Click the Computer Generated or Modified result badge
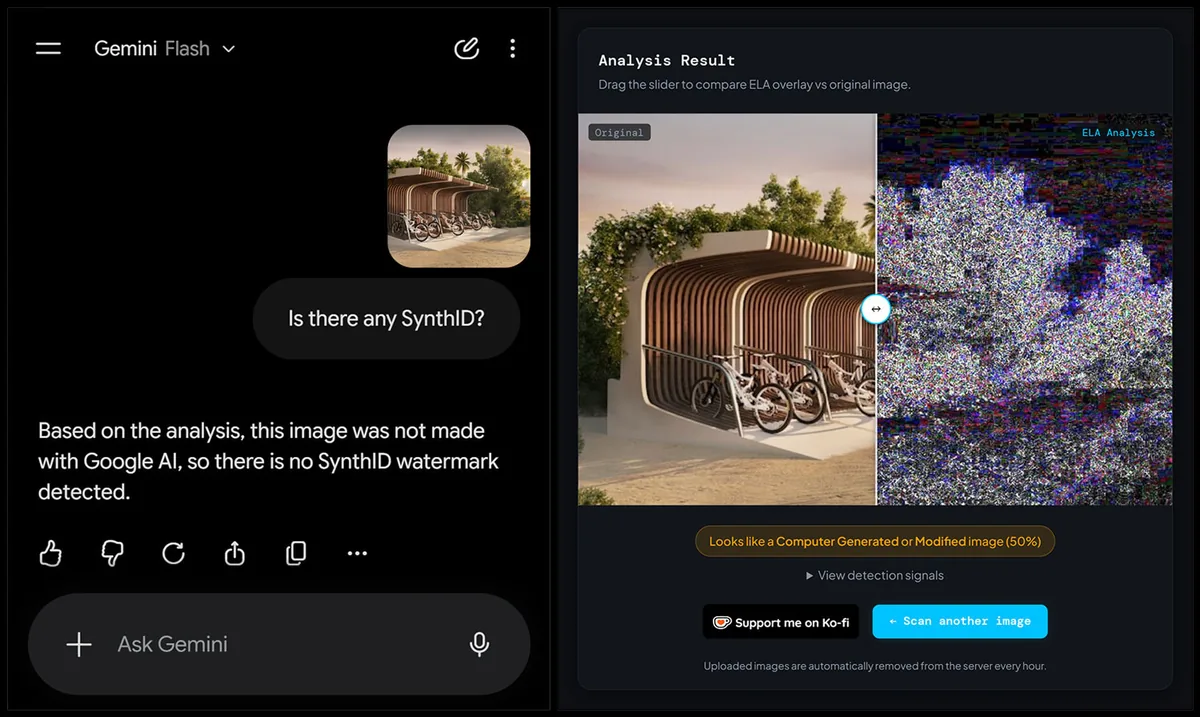Screen dimensions: 1200x717 (x=875, y=541)
